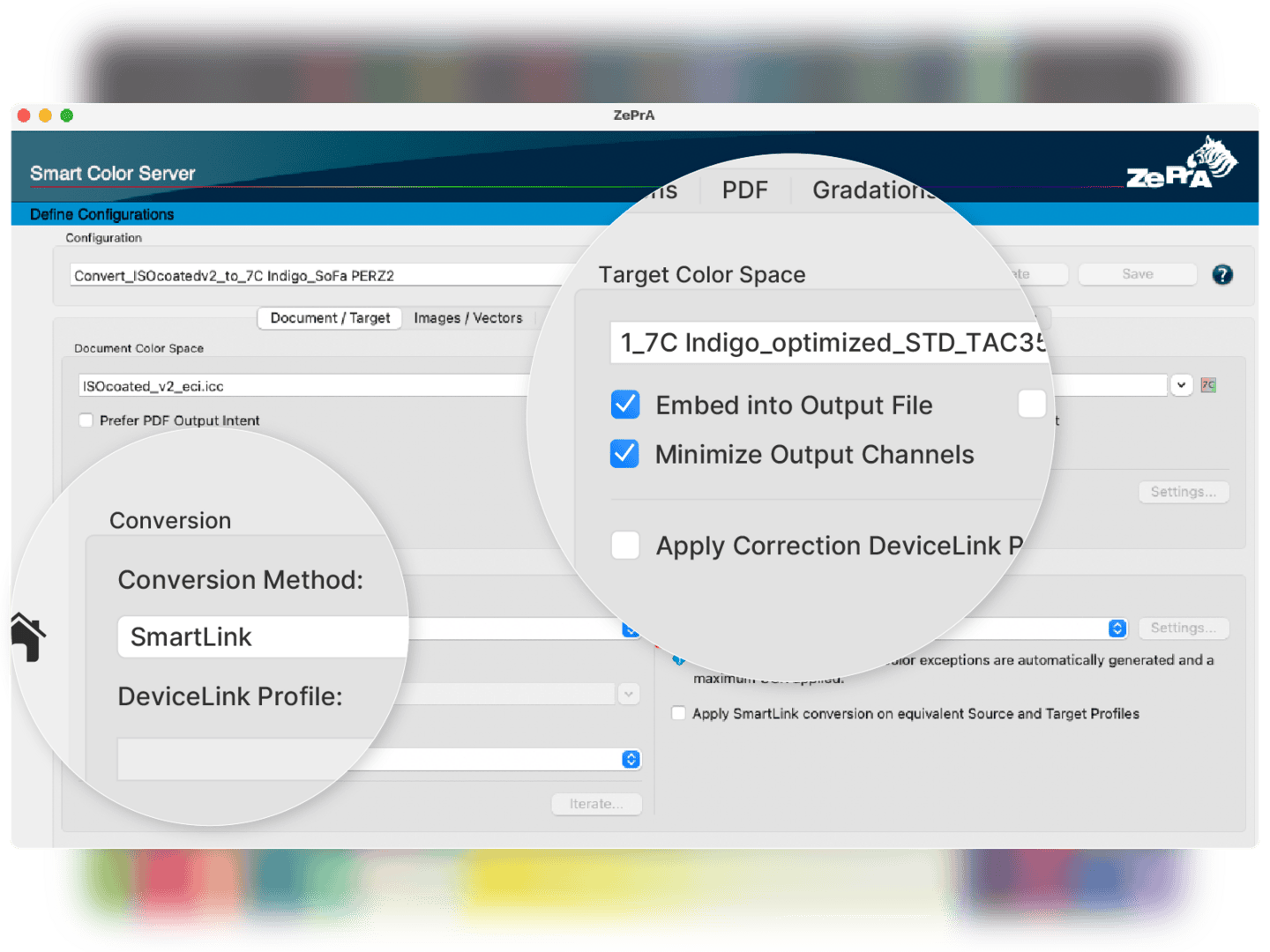Maximize the ZePrA window with green button
The width and height of the screenshot is (1270, 952).
tap(66, 115)
